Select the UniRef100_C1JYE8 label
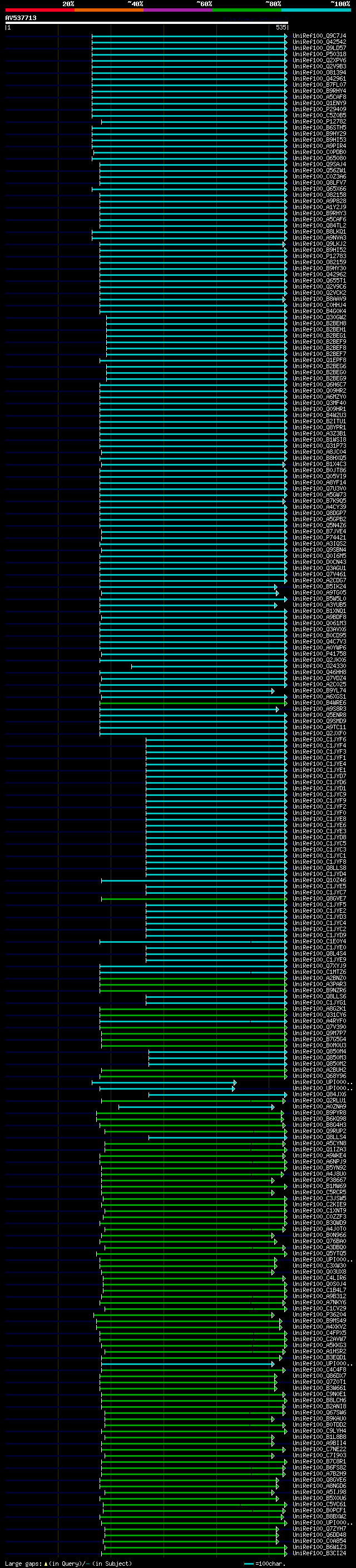The image size is (356, 1568). [x=319, y=819]
